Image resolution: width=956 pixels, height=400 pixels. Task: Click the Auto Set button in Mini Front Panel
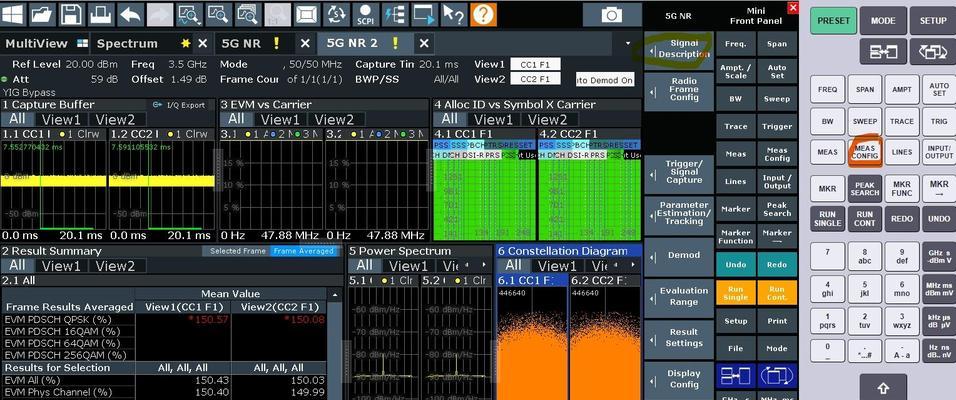pos(777,71)
